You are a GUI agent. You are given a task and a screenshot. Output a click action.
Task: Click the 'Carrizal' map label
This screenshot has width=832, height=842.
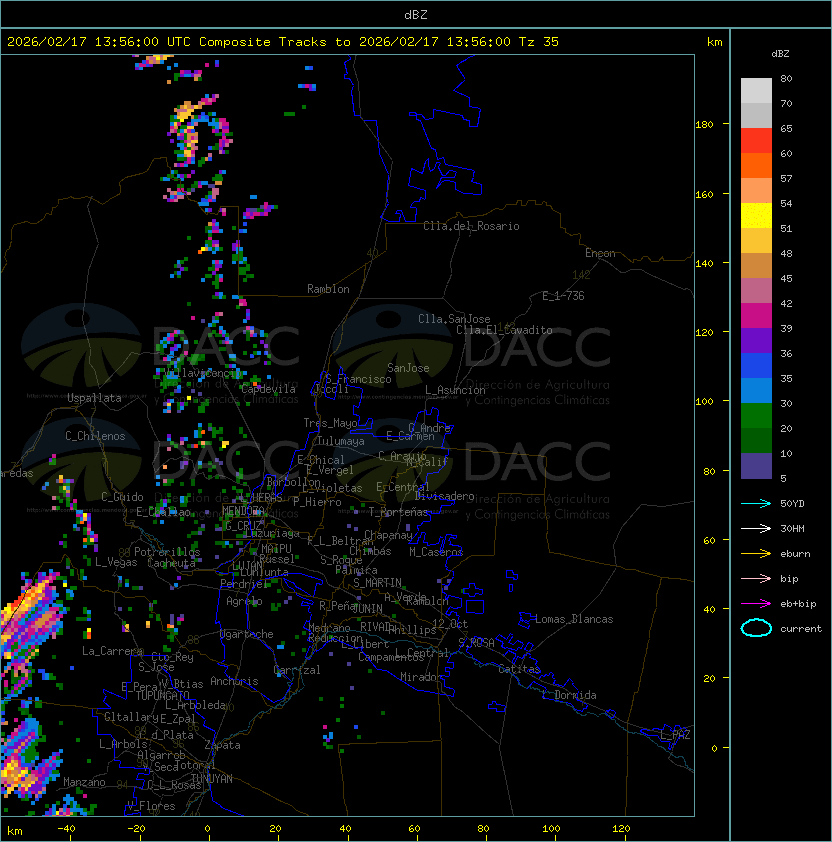(x=297, y=670)
